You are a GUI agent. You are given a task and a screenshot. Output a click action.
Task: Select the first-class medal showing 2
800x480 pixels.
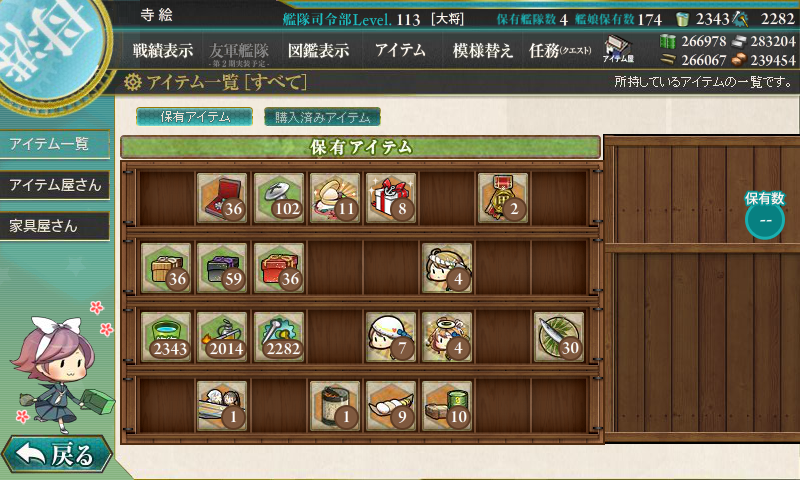[503, 198]
